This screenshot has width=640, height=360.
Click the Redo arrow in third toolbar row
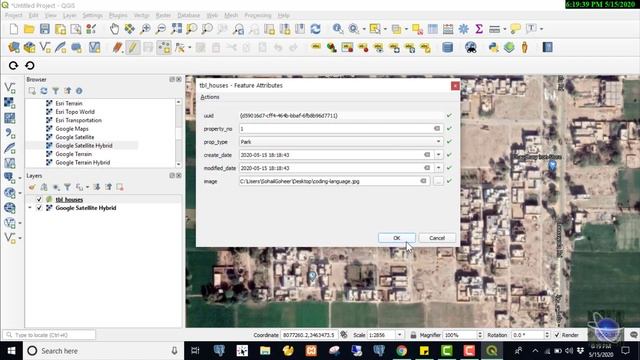pyautogui.click(x=13, y=65)
